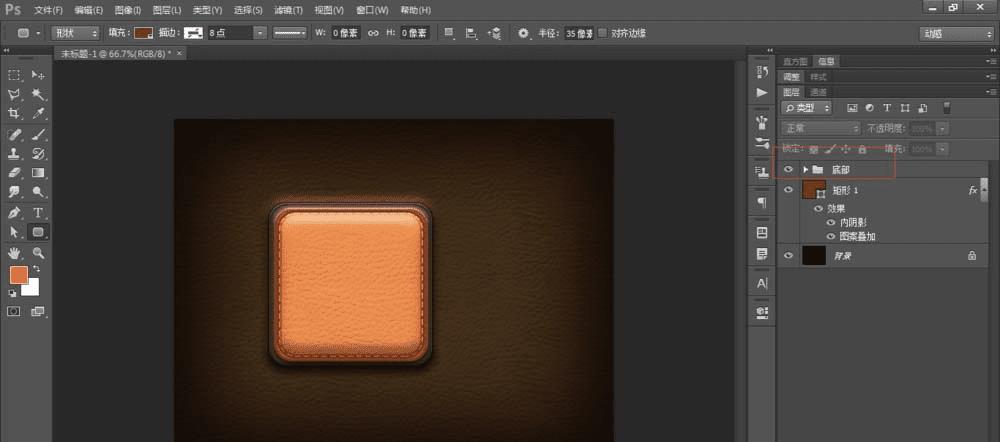
Task: Click the Magic Wand tool
Action: [x=38, y=95]
